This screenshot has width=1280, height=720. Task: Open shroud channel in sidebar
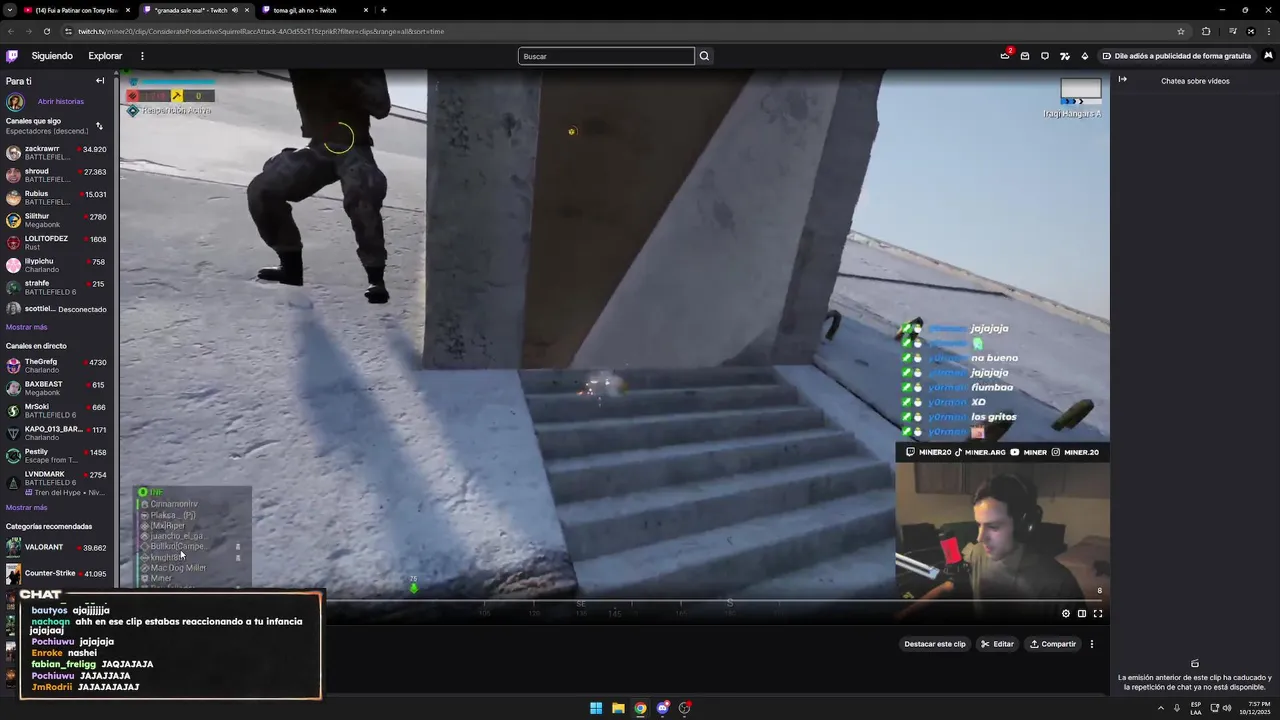click(x=56, y=175)
